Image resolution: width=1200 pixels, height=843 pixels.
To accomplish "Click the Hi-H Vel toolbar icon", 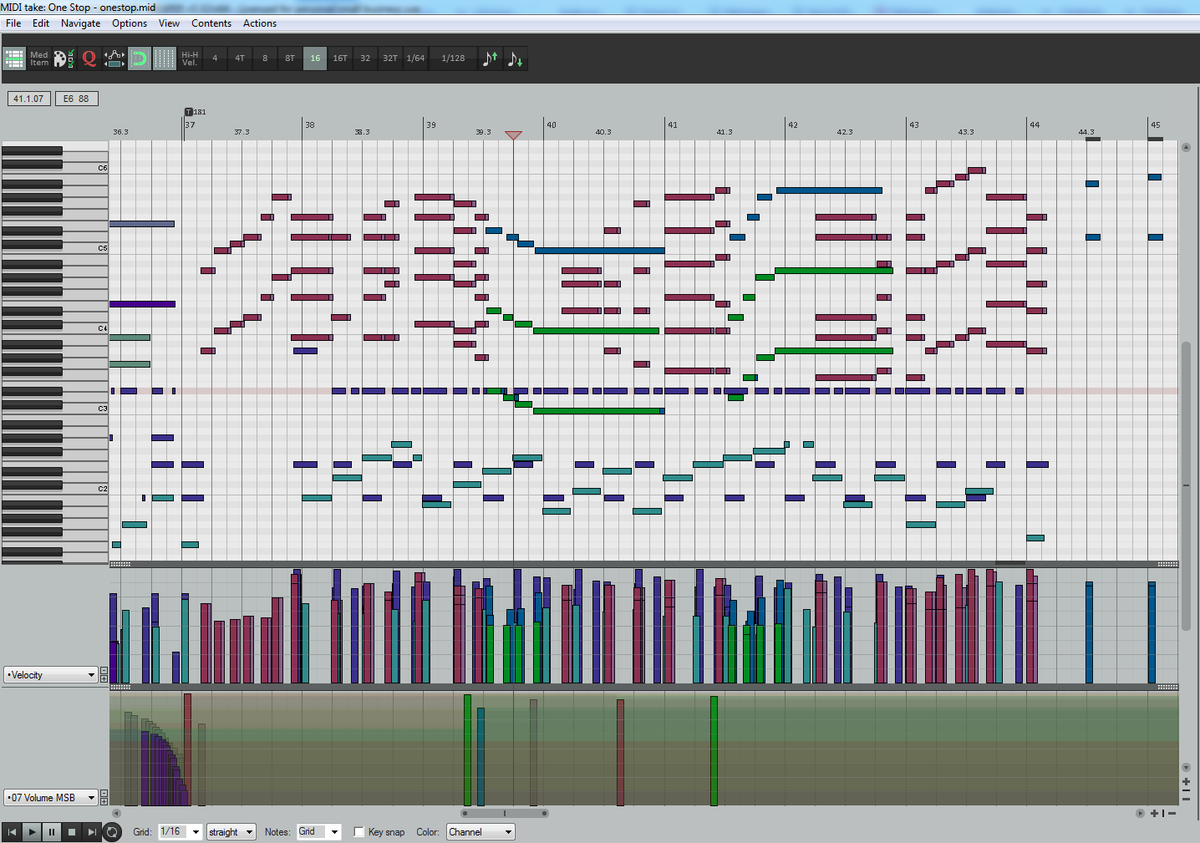I will [188, 58].
